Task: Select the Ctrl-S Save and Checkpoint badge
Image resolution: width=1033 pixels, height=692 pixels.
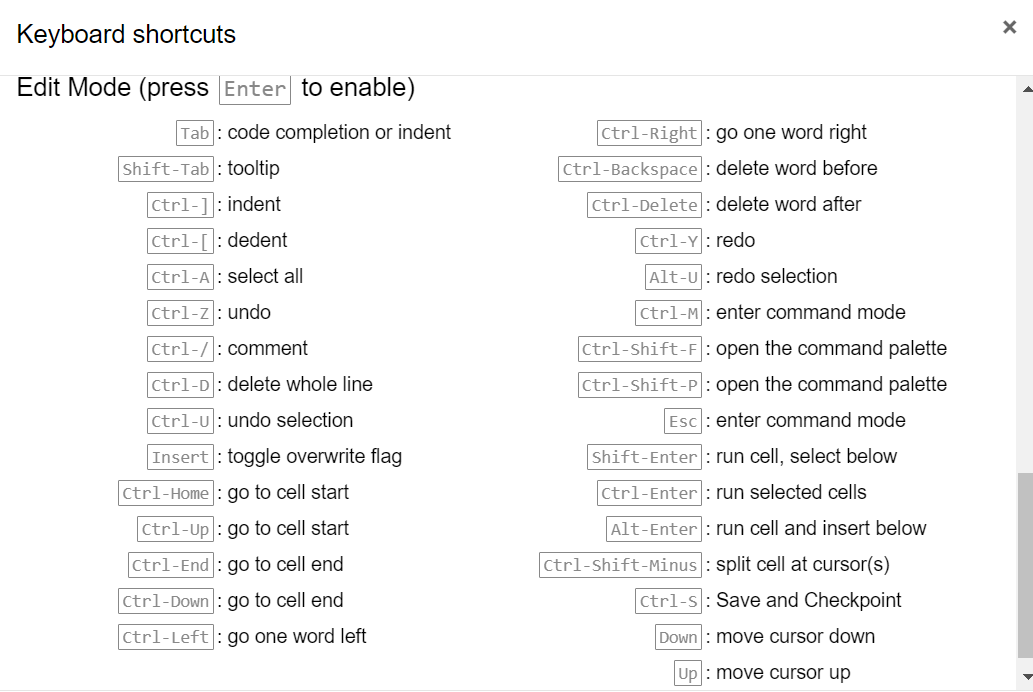Action: (x=668, y=601)
